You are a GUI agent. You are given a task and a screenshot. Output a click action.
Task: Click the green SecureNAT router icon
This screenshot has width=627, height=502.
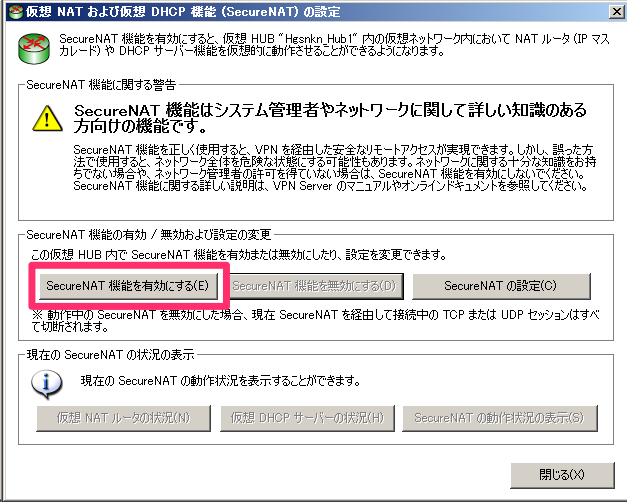click(x=34, y=48)
